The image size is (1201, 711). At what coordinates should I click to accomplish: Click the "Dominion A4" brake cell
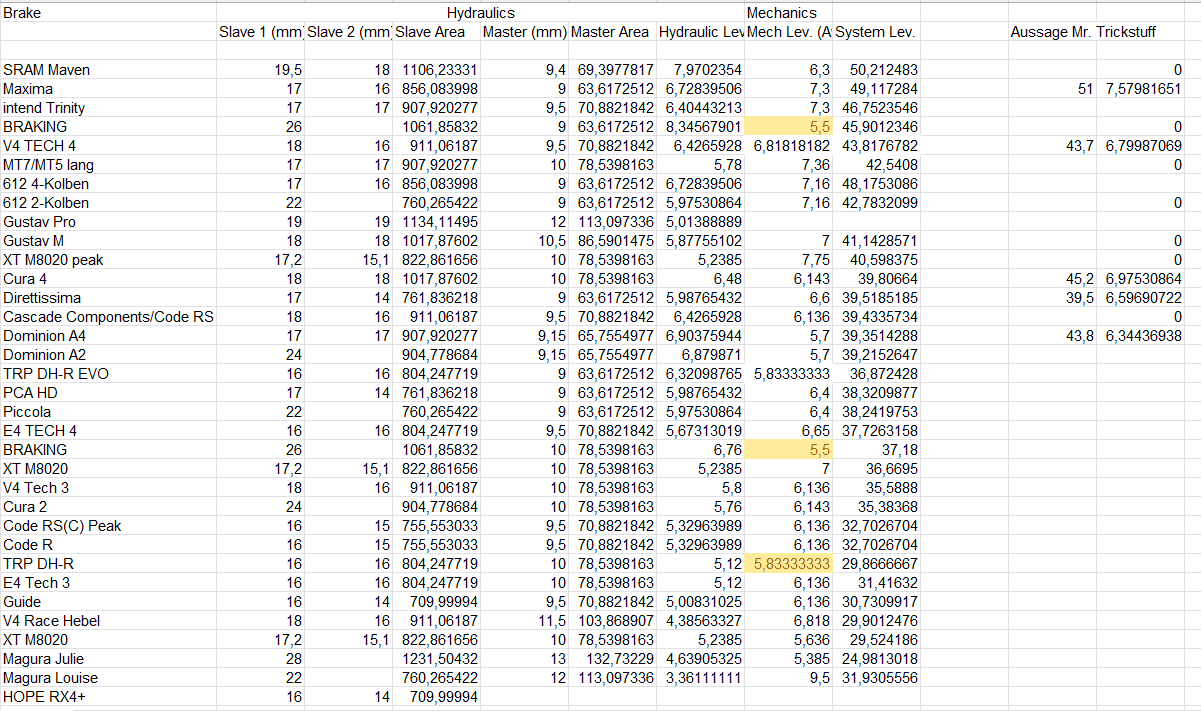pyautogui.click(x=44, y=336)
